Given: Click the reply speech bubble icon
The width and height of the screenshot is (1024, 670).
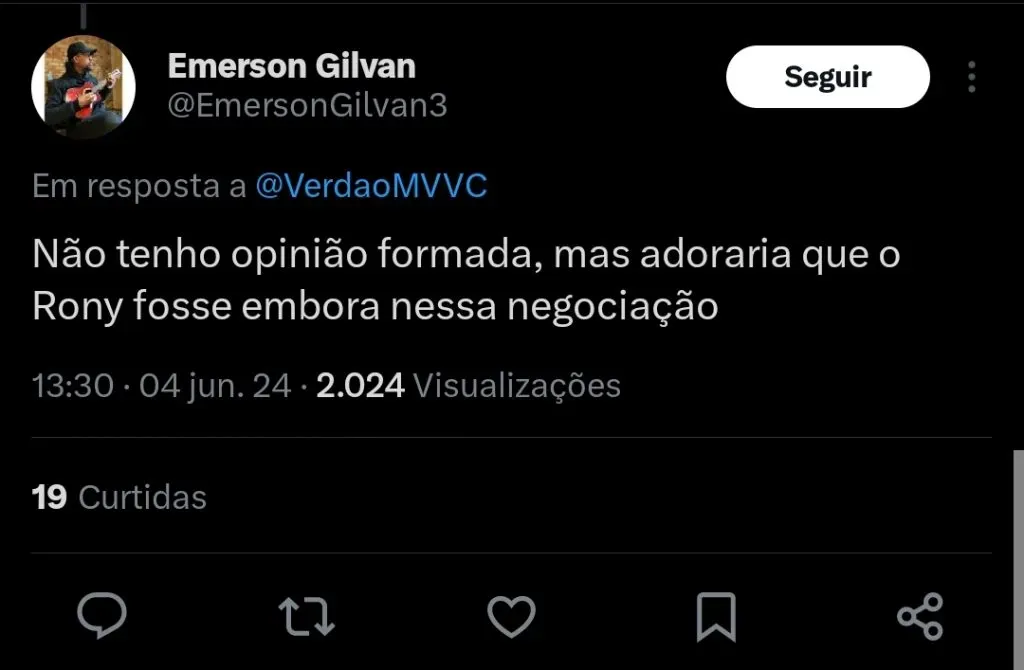Looking at the screenshot, I should coord(102,615).
